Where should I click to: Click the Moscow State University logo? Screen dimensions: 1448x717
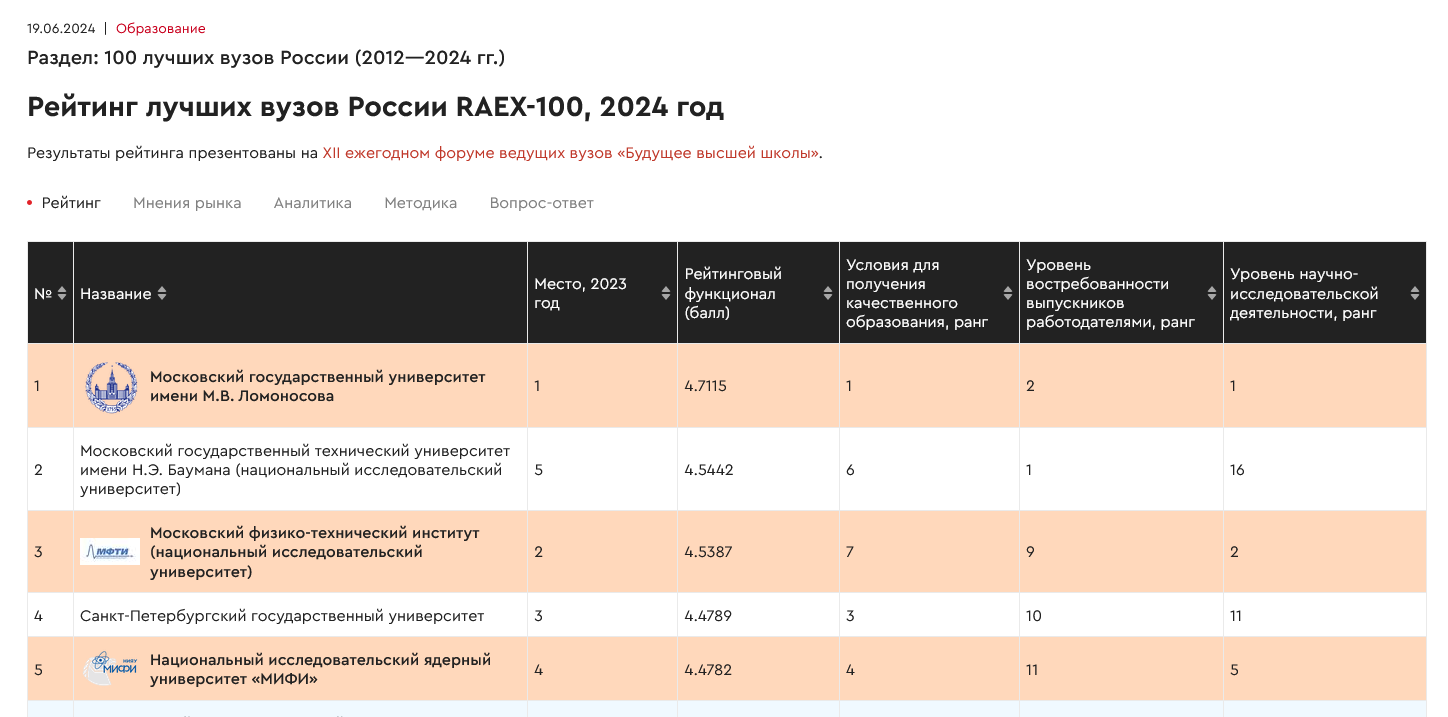pyautogui.click(x=110, y=387)
